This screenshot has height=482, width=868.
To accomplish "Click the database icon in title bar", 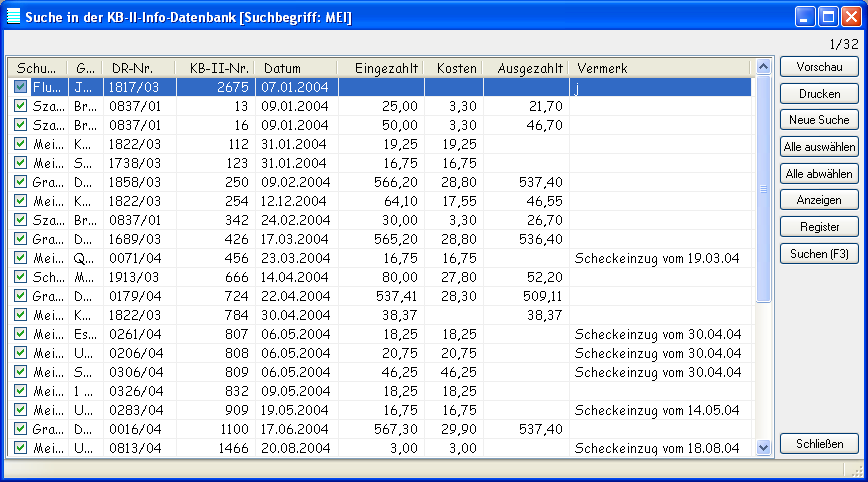I will pos(14,16).
